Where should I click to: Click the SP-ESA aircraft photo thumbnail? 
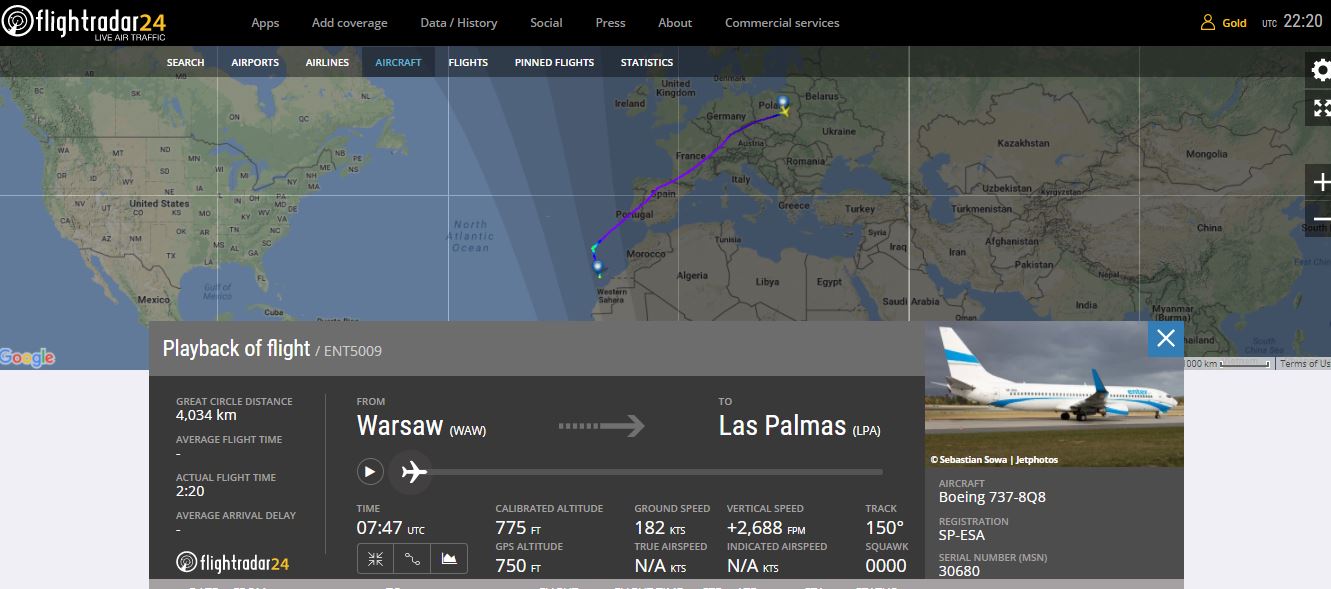pos(1054,394)
